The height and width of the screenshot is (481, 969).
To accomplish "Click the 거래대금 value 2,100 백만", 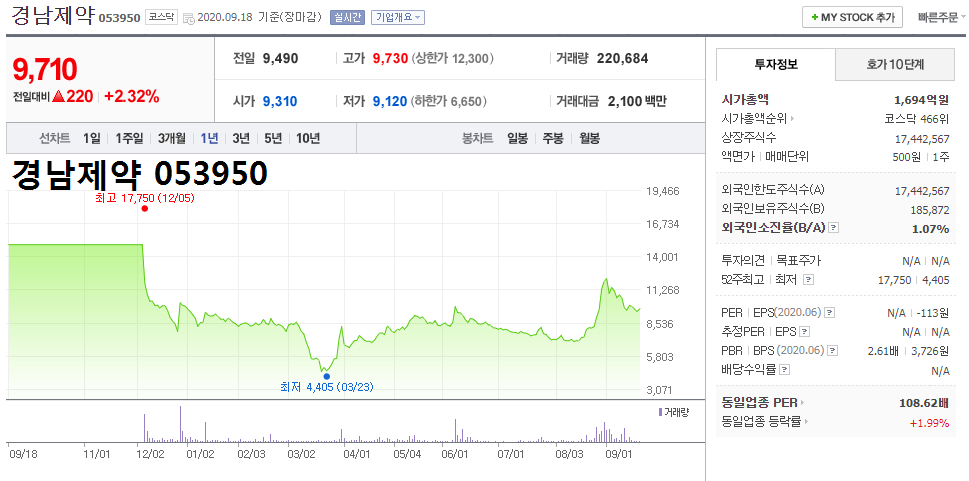I will point(637,101).
